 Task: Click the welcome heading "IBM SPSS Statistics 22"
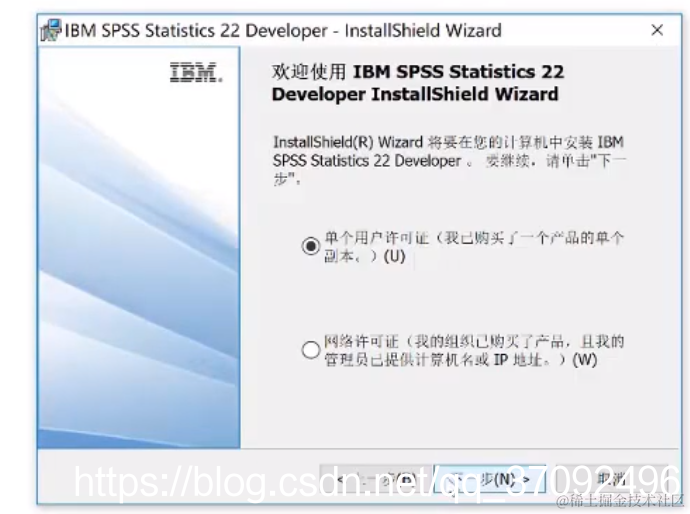pyautogui.click(x=458, y=72)
